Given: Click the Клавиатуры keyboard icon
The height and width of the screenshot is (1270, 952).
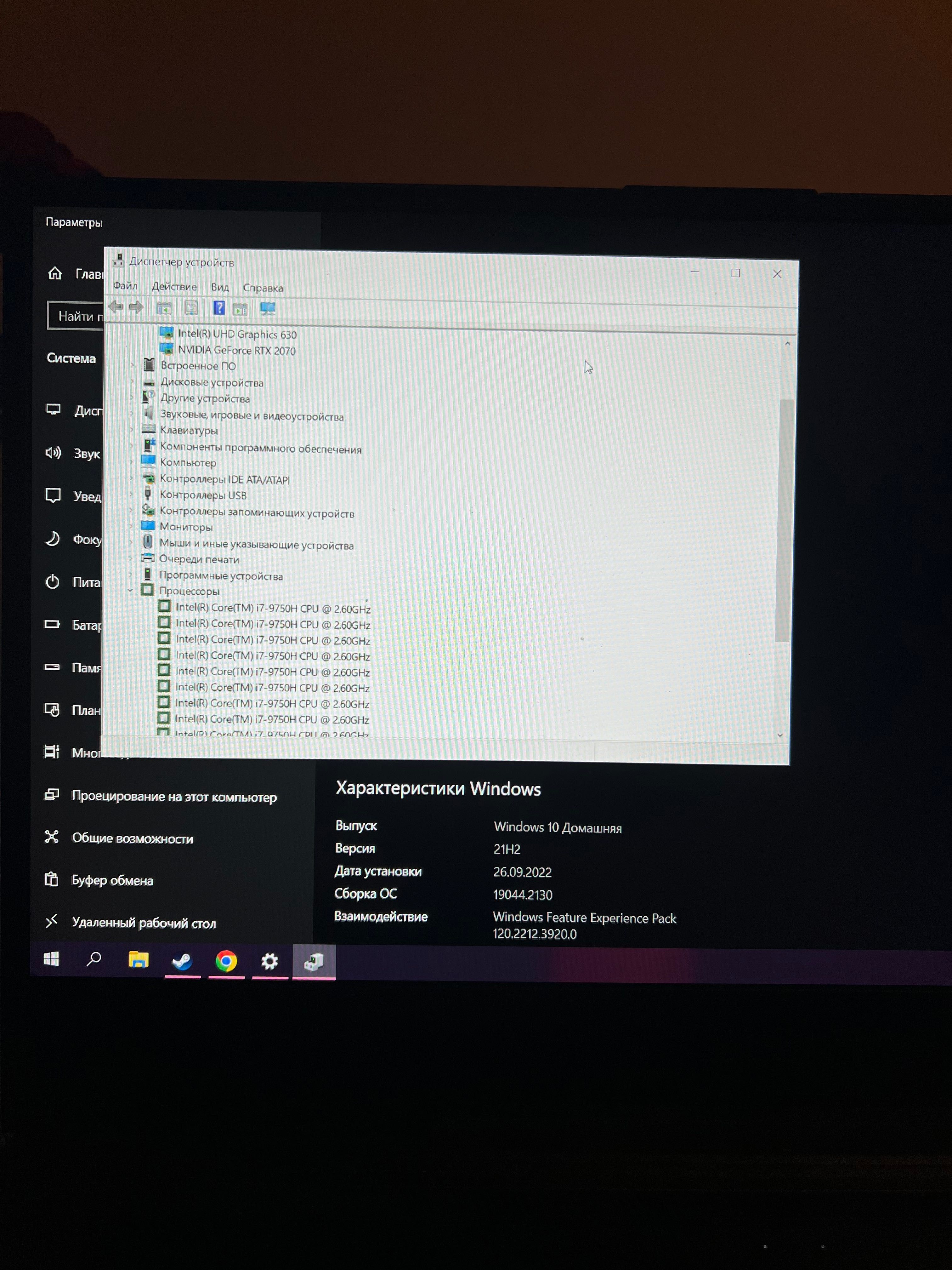Looking at the screenshot, I should 149,429.
